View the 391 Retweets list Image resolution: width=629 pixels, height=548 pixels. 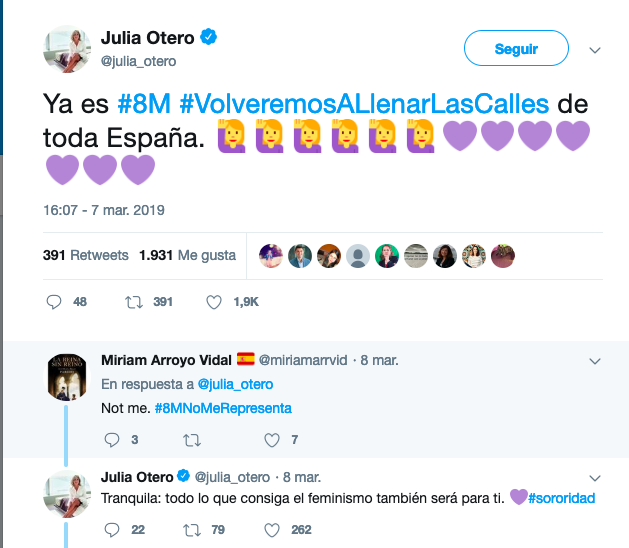[x=85, y=255]
